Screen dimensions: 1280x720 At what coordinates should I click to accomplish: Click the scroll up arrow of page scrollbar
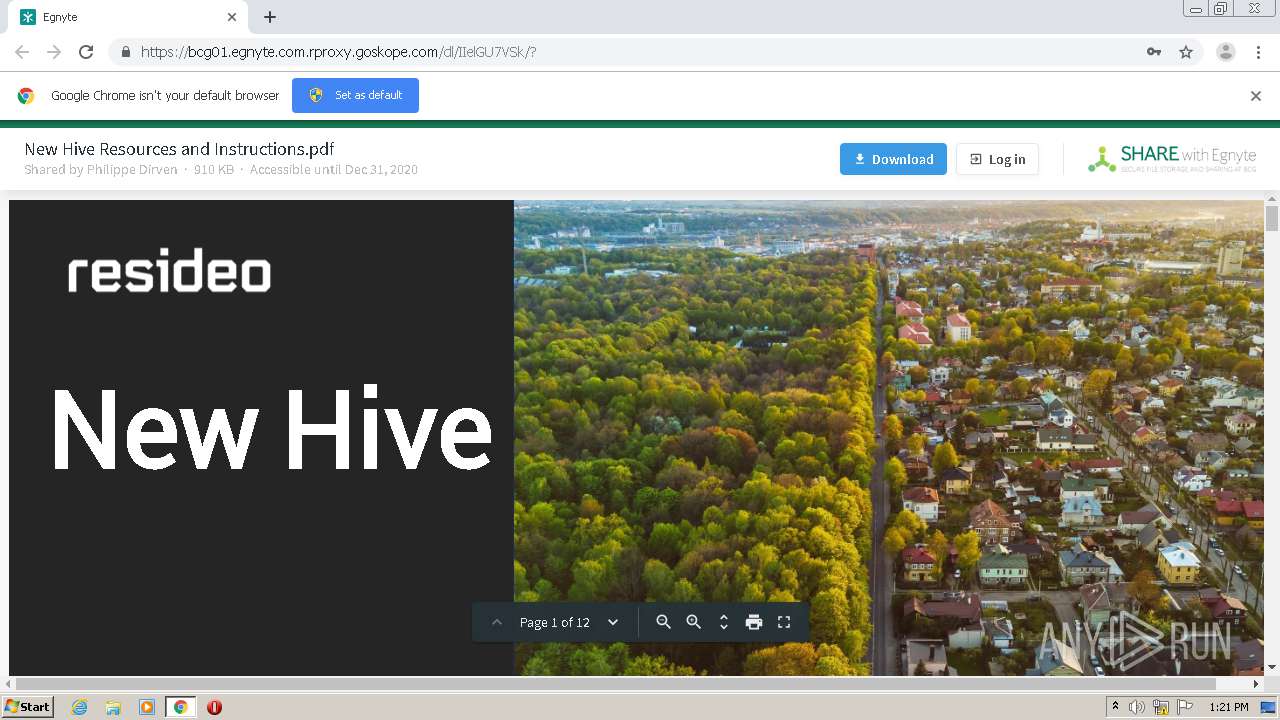[1272, 199]
